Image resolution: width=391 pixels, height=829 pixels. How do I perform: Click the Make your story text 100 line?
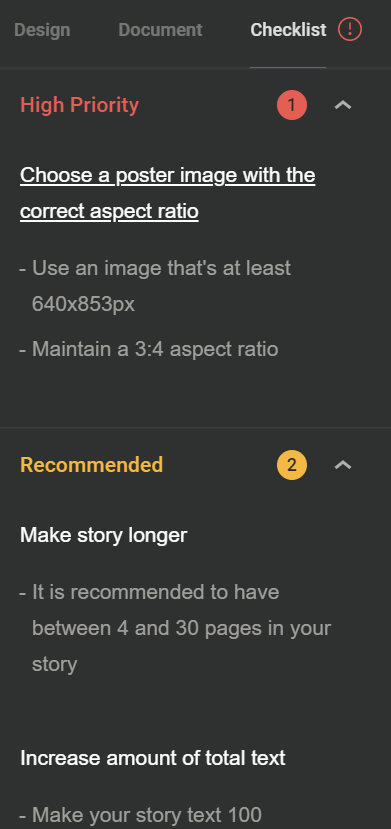[x=141, y=815]
